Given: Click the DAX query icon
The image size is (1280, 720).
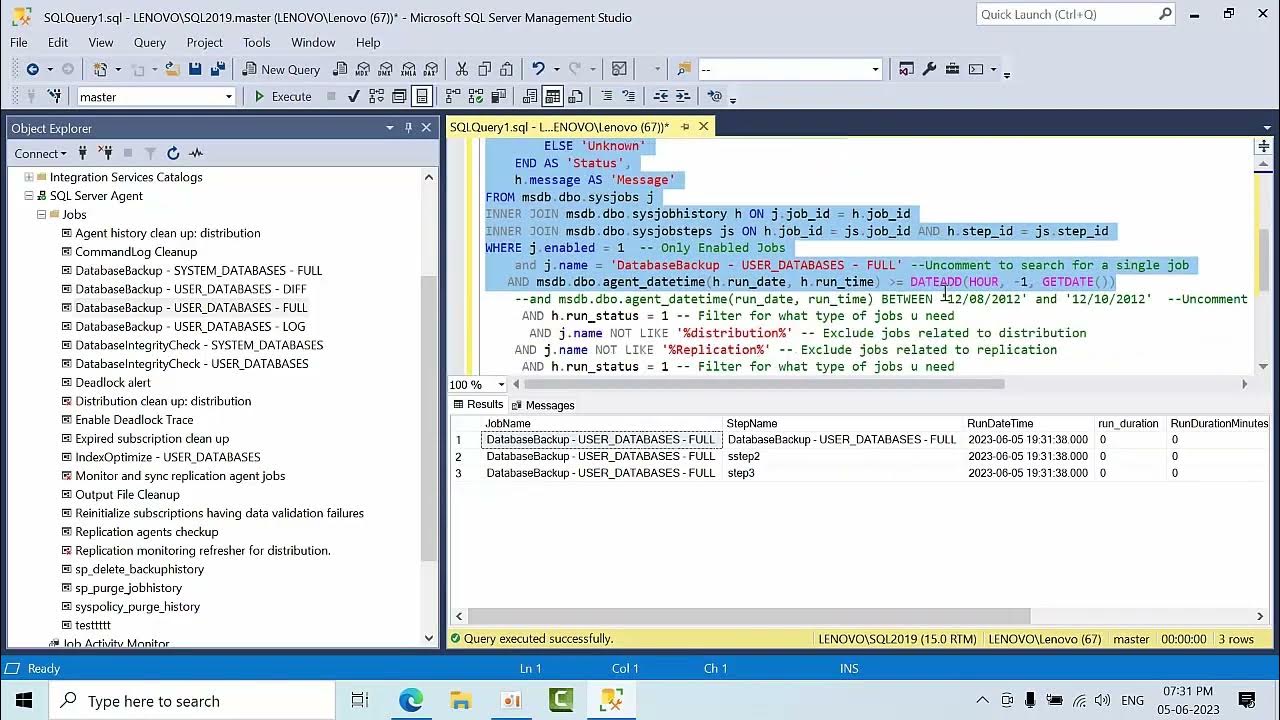Looking at the screenshot, I should pyautogui.click(x=431, y=69).
